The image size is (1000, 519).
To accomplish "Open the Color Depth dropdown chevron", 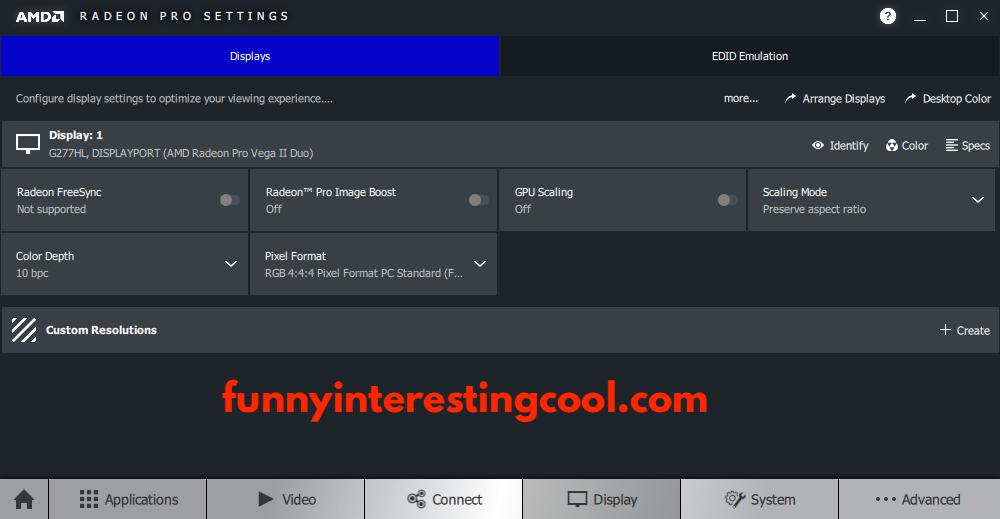I will [231, 264].
